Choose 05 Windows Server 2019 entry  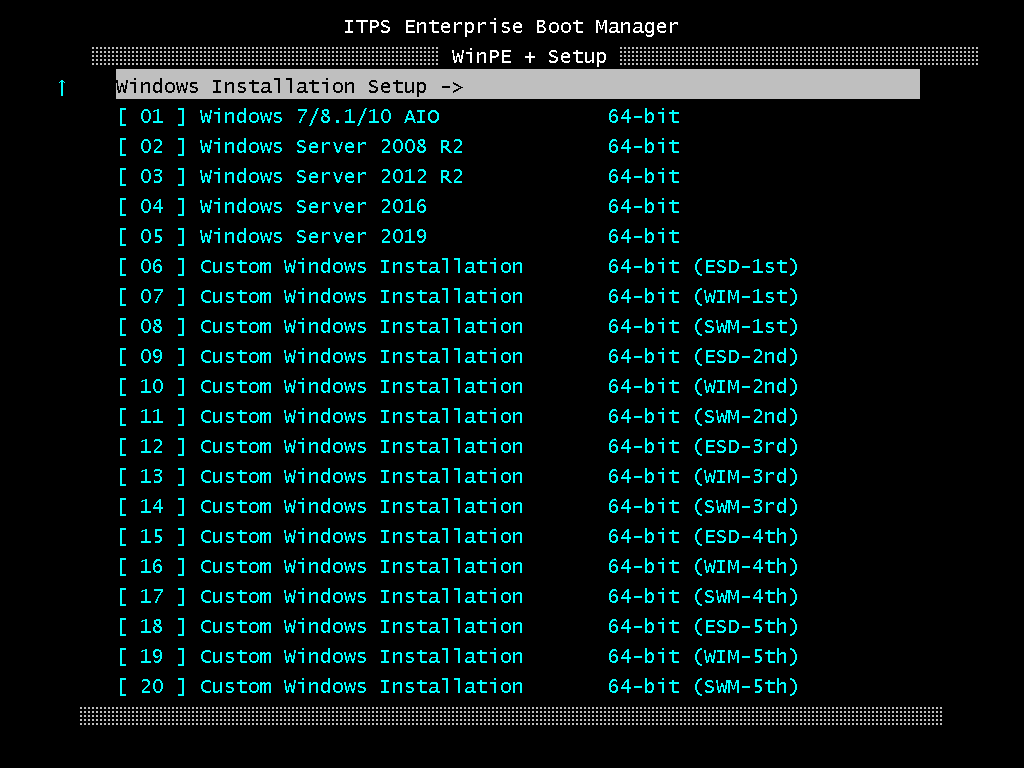pos(399,237)
